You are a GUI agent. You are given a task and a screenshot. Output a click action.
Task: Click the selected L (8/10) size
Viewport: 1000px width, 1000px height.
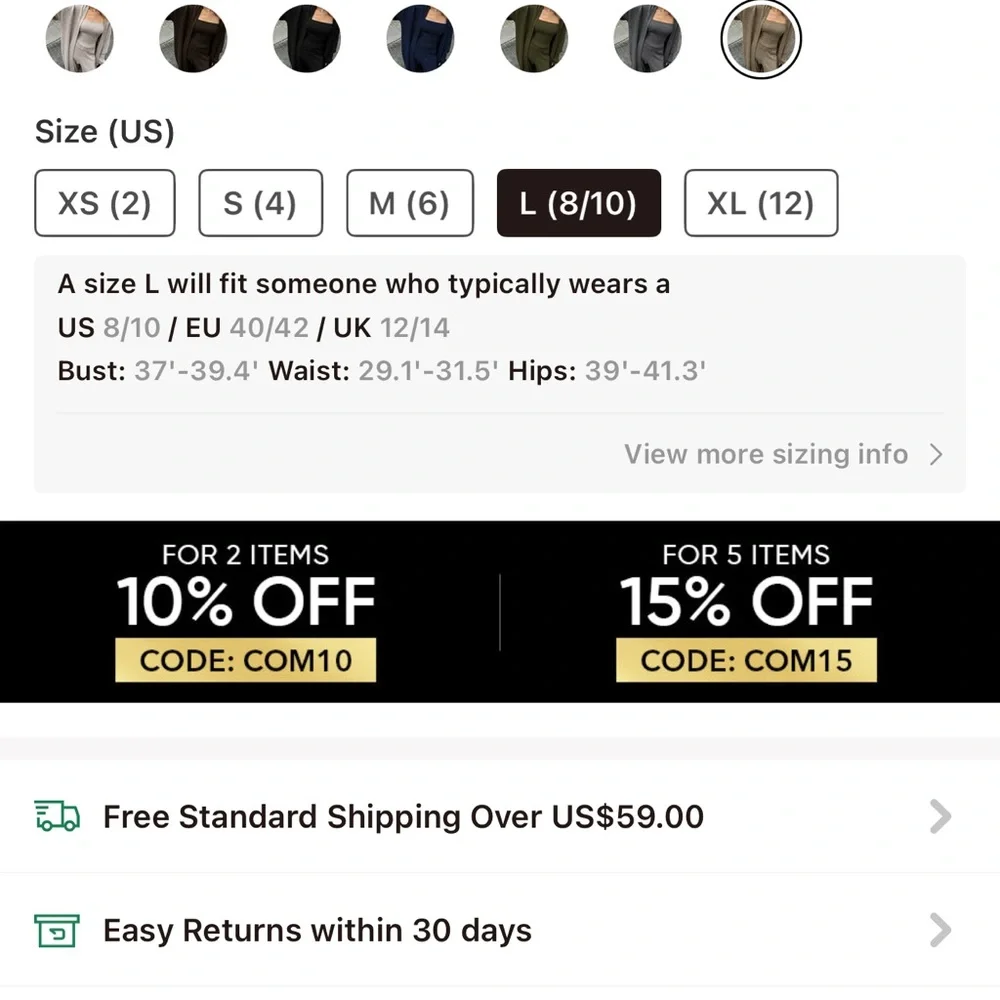pos(578,203)
